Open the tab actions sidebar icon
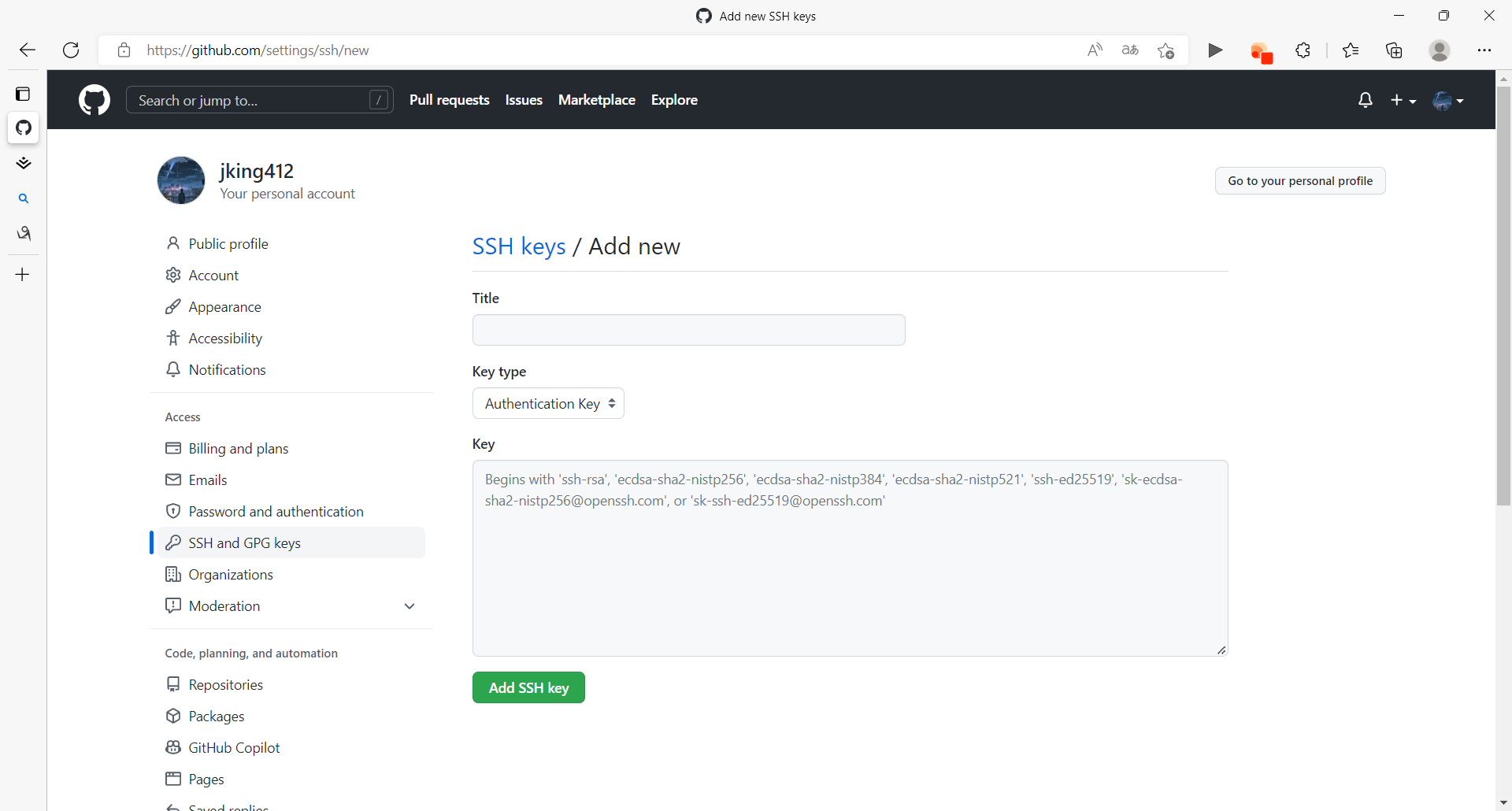 [x=23, y=94]
